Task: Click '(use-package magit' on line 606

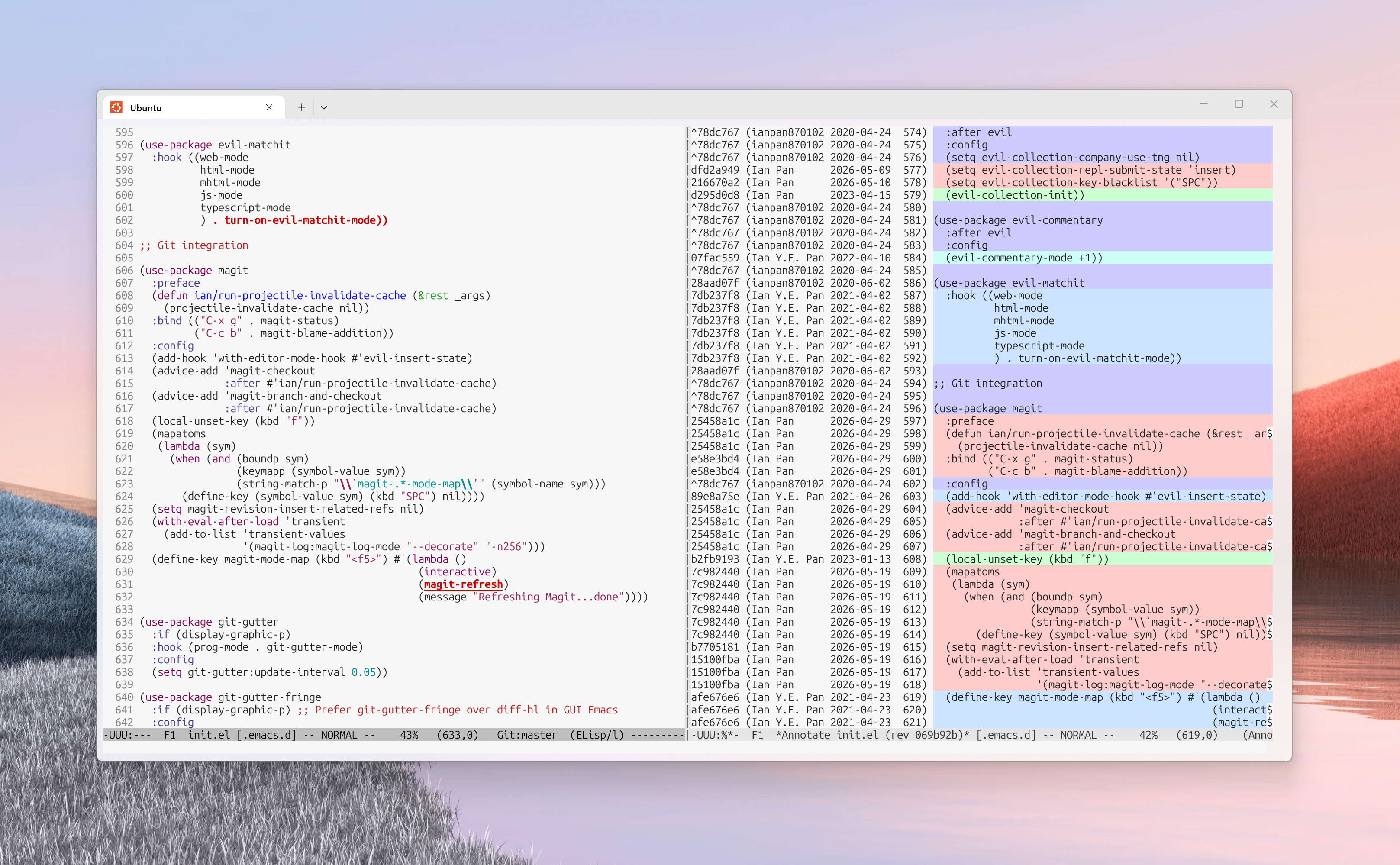Action: 194,271
